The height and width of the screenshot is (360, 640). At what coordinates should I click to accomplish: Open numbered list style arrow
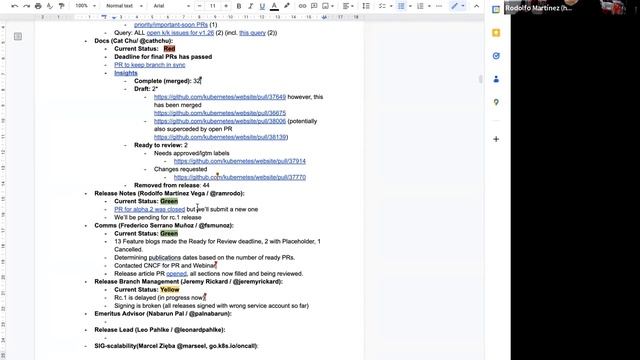(x=429, y=6)
